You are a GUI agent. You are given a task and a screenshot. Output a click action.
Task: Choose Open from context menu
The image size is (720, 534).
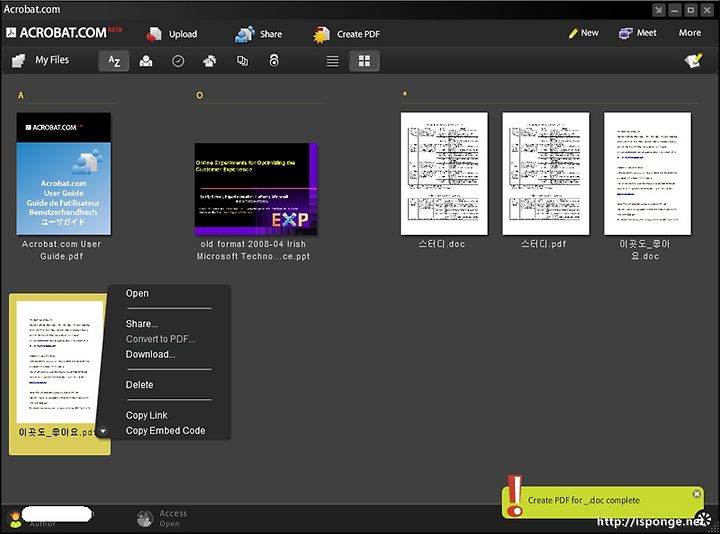point(137,293)
